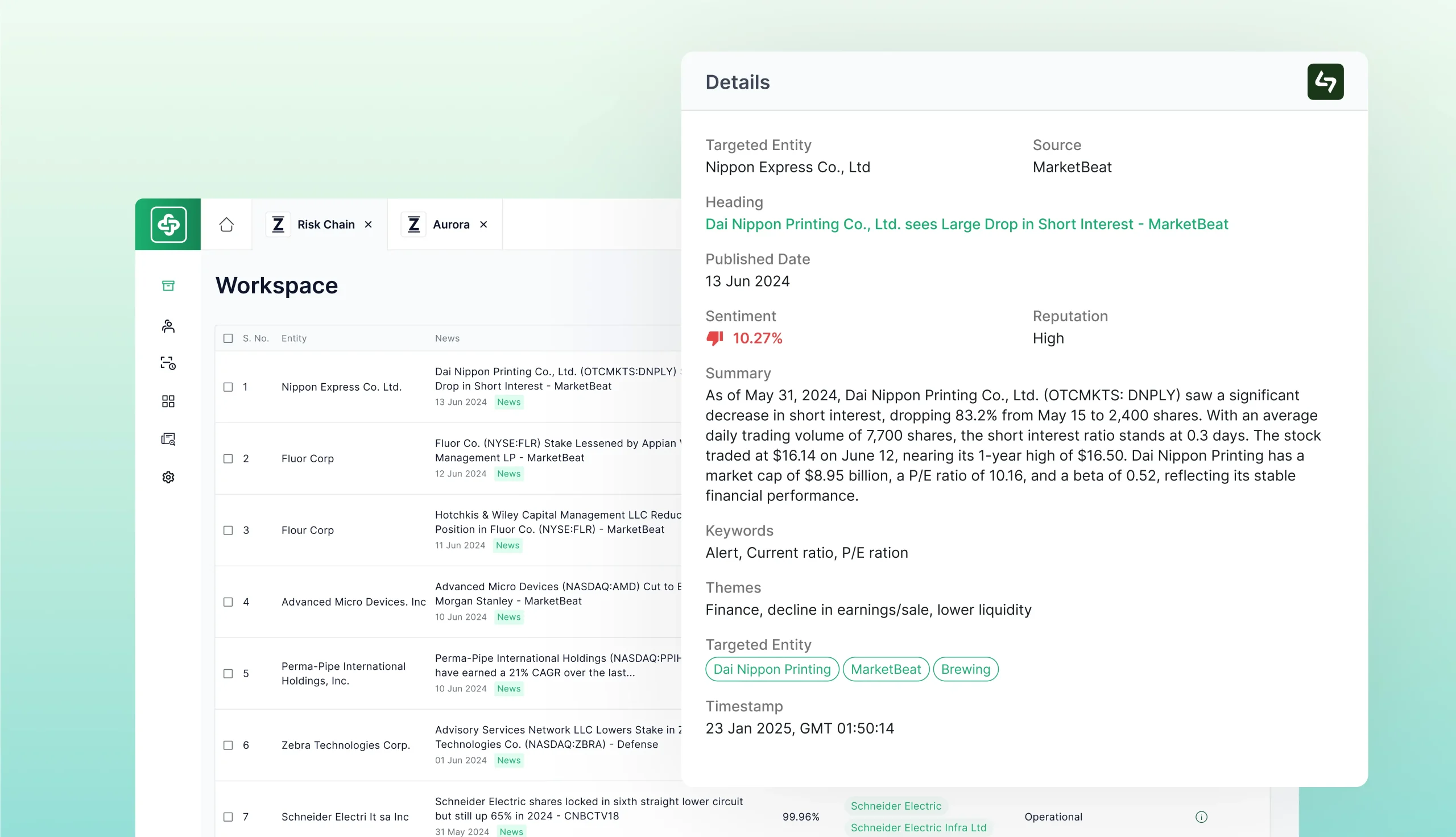Open the home icon tab
1456x837 pixels.
[x=226, y=224]
